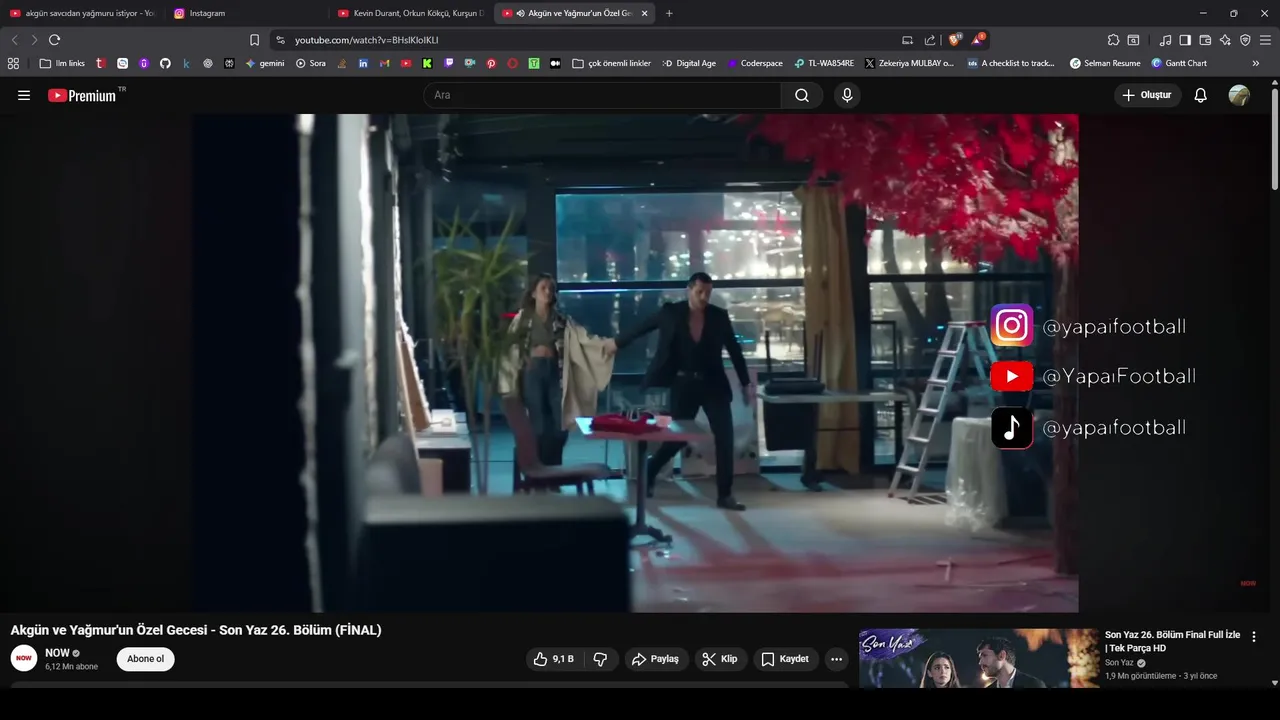Open site information icon beside URL
The height and width of the screenshot is (720, 1280).
click(x=280, y=40)
